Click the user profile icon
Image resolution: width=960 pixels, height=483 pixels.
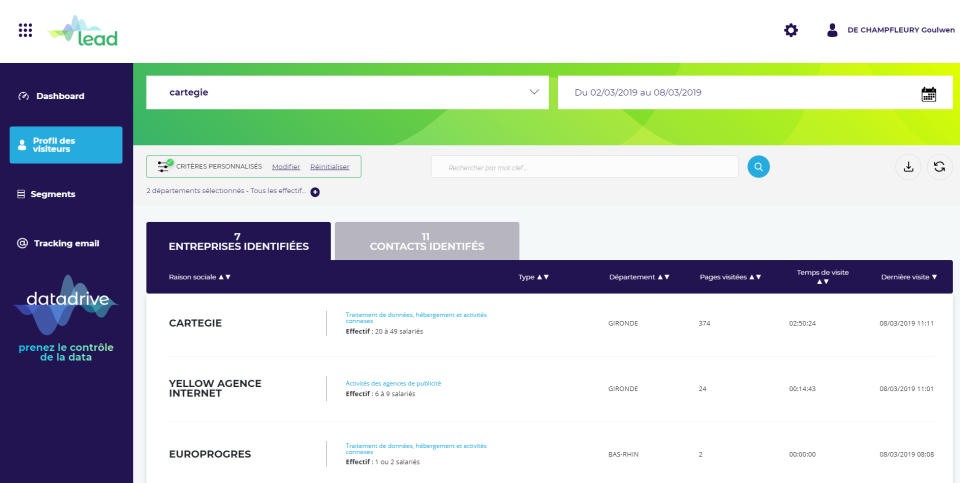832,30
